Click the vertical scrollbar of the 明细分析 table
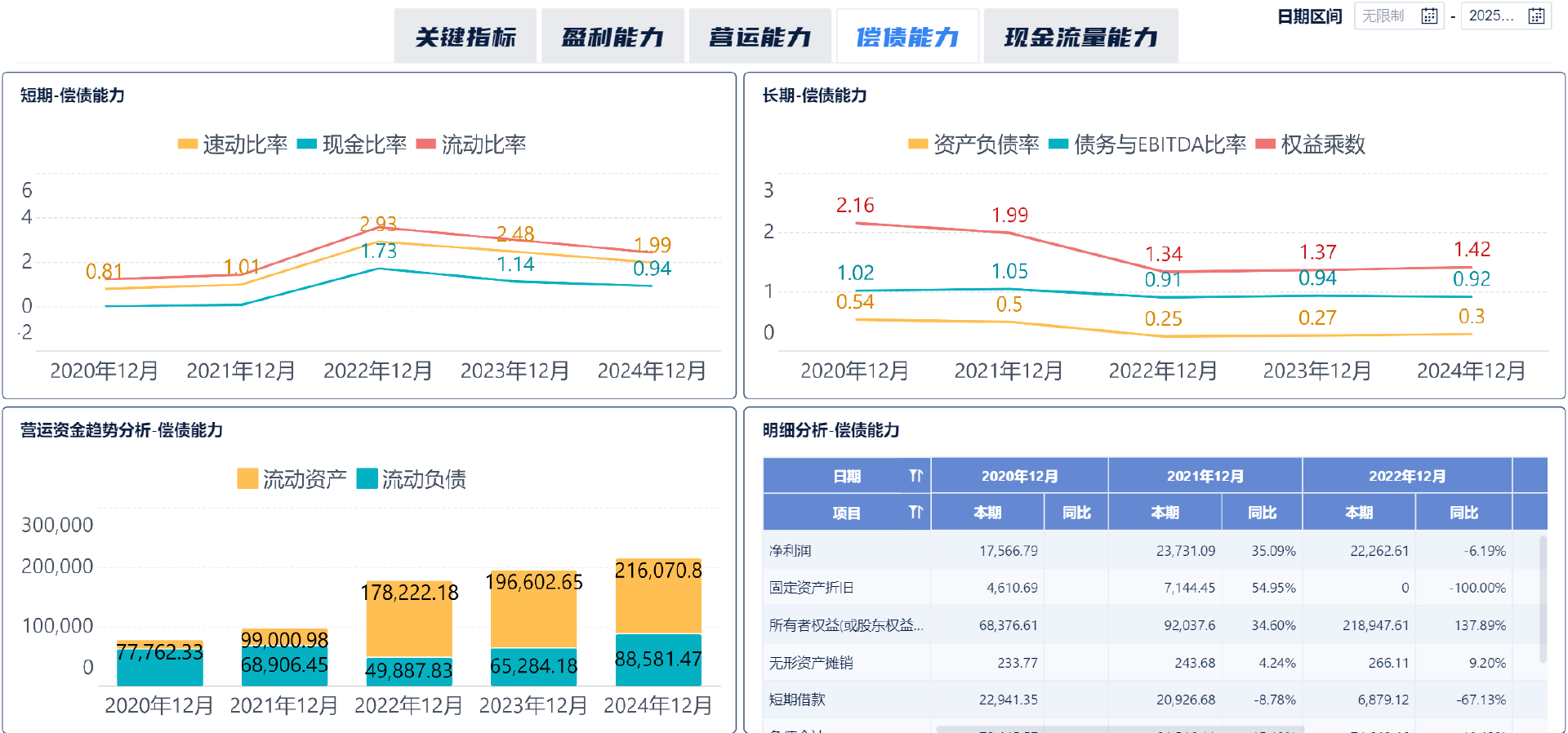 [1543, 599]
